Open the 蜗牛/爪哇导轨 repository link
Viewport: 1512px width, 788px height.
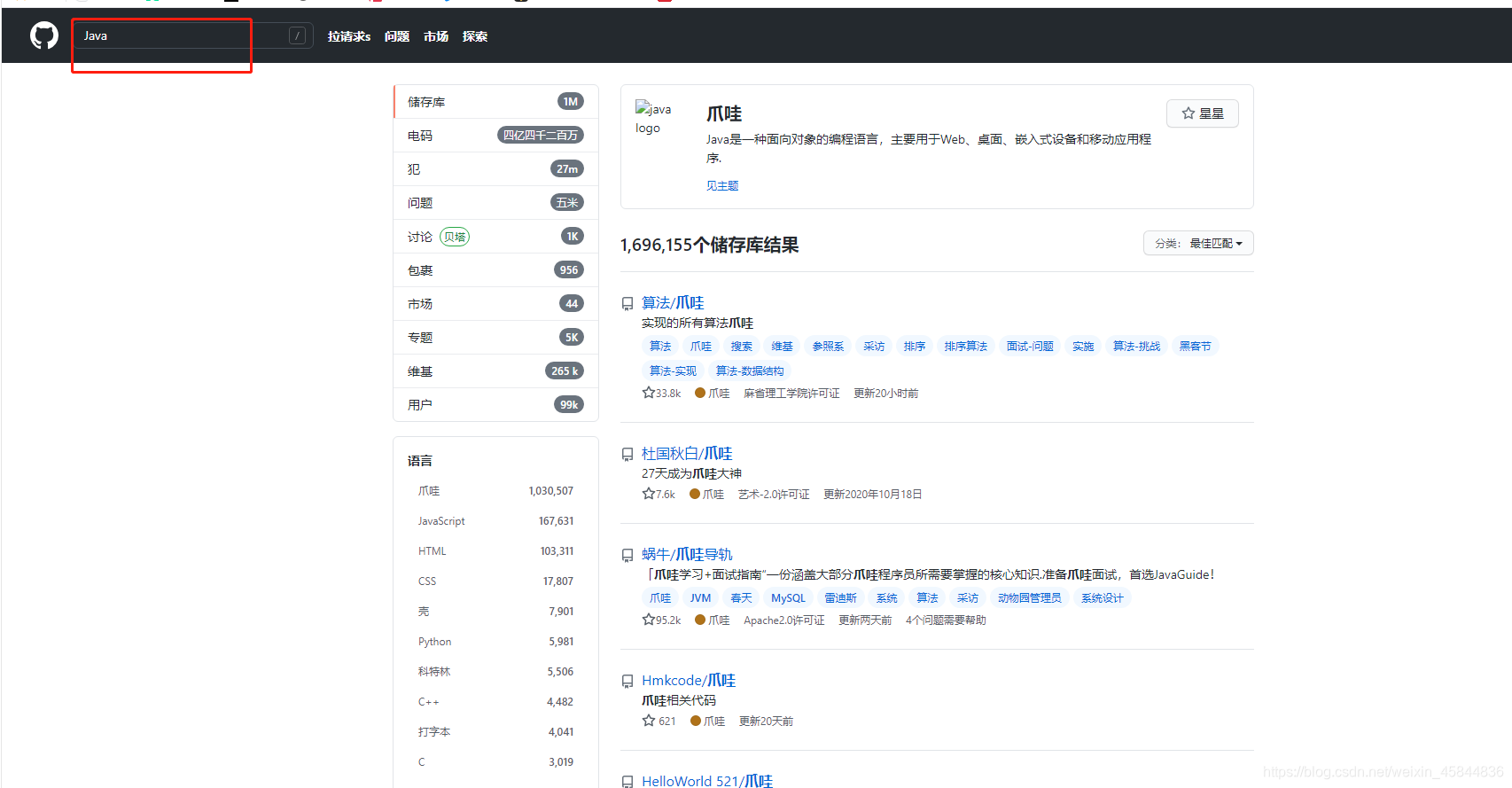point(687,555)
